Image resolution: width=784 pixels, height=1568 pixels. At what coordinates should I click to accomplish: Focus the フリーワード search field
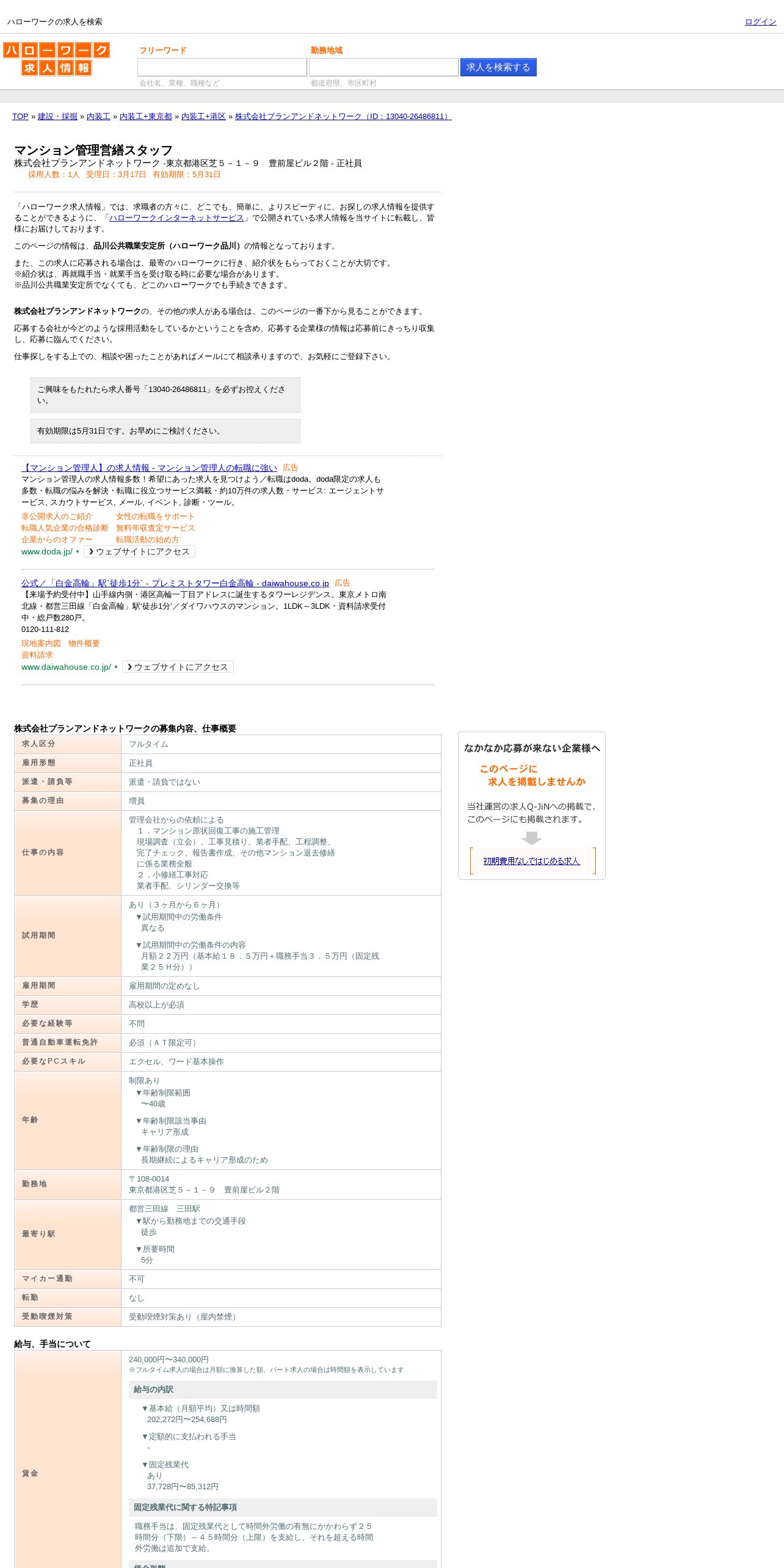(222, 67)
